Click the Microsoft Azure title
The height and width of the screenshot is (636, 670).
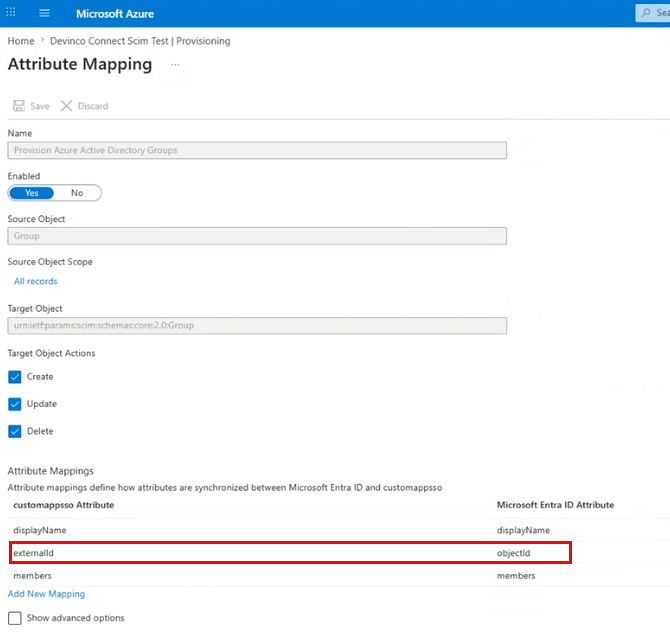pos(115,14)
